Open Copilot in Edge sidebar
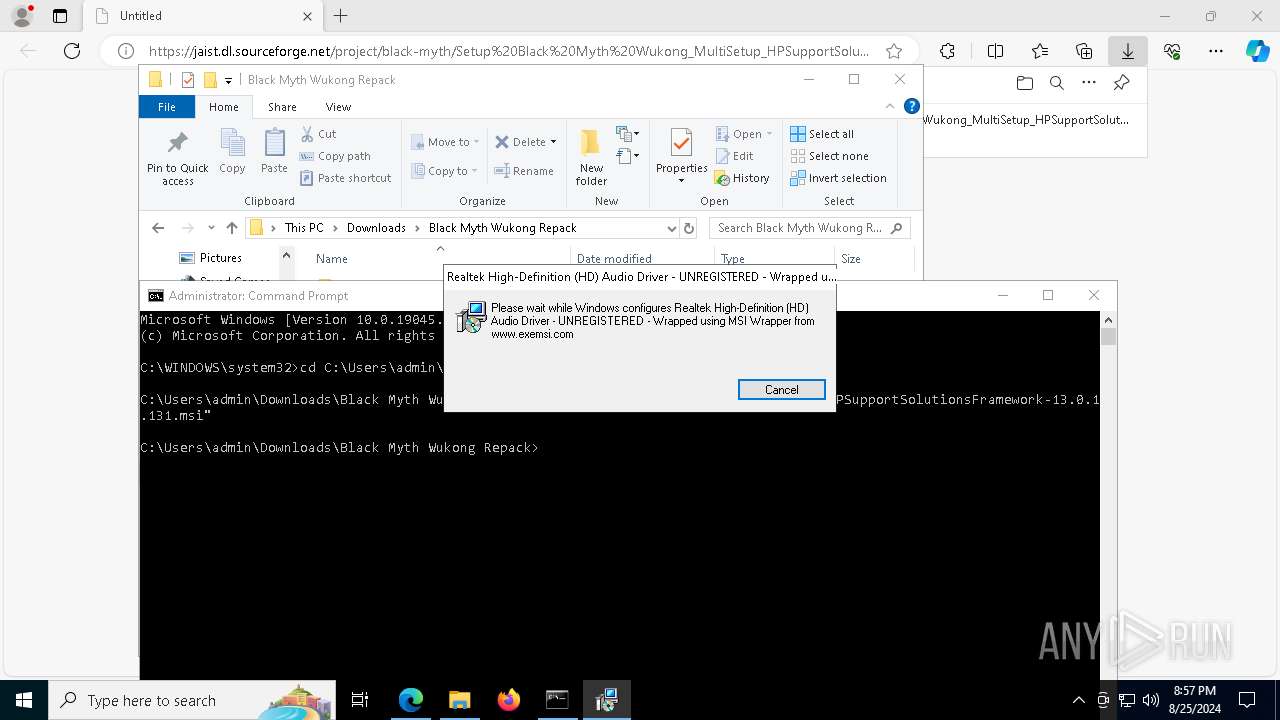Viewport: 1280px width, 720px height. (1257, 51)
